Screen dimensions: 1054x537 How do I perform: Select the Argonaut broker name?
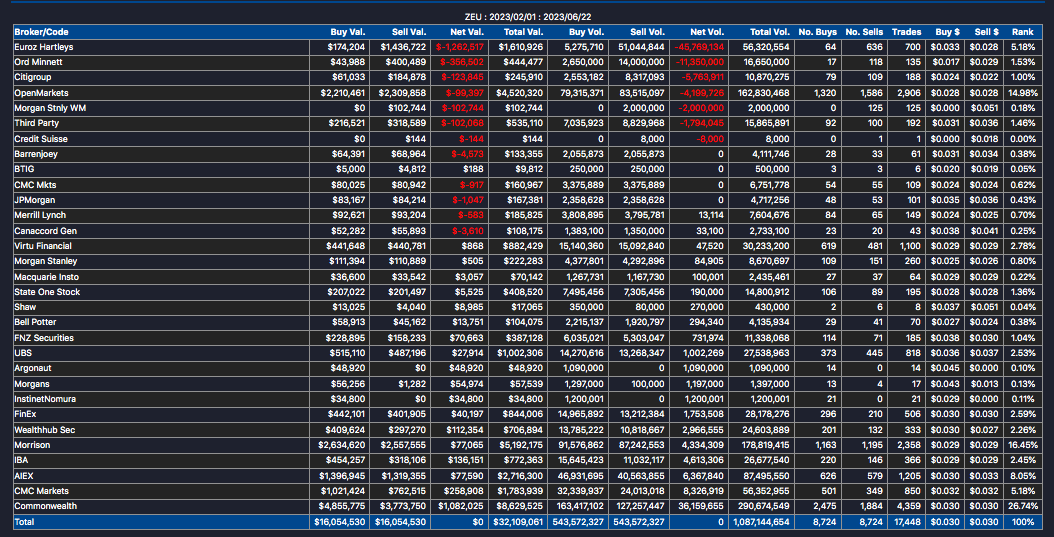tap(32, 368)
